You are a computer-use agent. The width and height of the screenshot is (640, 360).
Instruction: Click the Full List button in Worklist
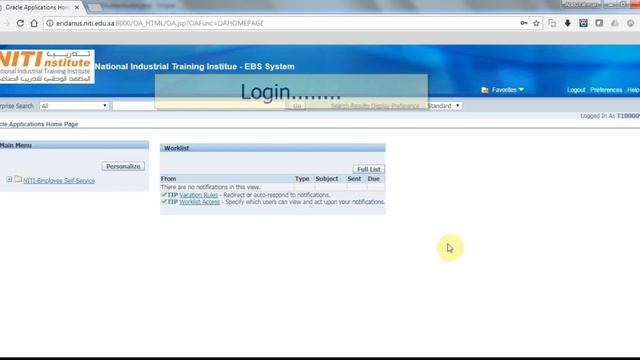369,169
